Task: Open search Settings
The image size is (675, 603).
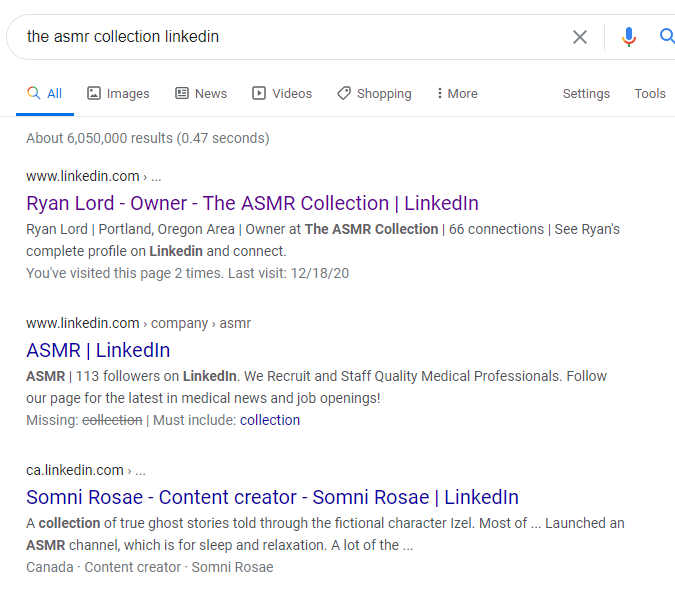Action: [x=586, y=93]
